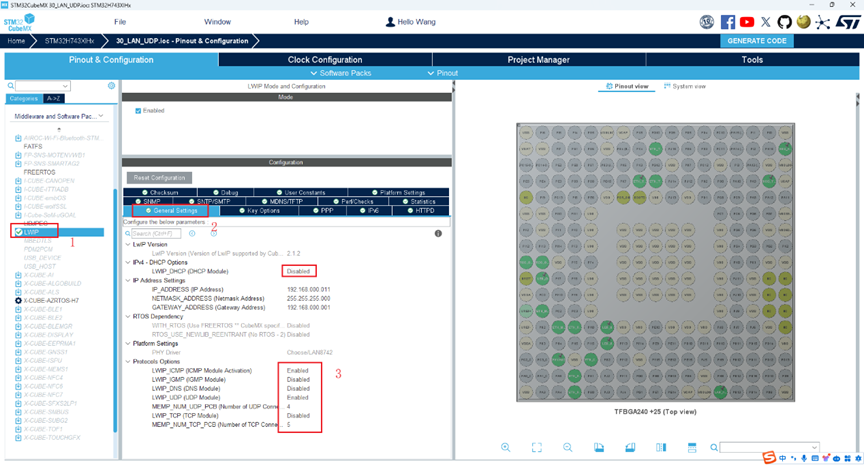The height and width of the screenshot is (465, 864).
Task: Go to Home breadcrumb
Action: pos(16,41)
